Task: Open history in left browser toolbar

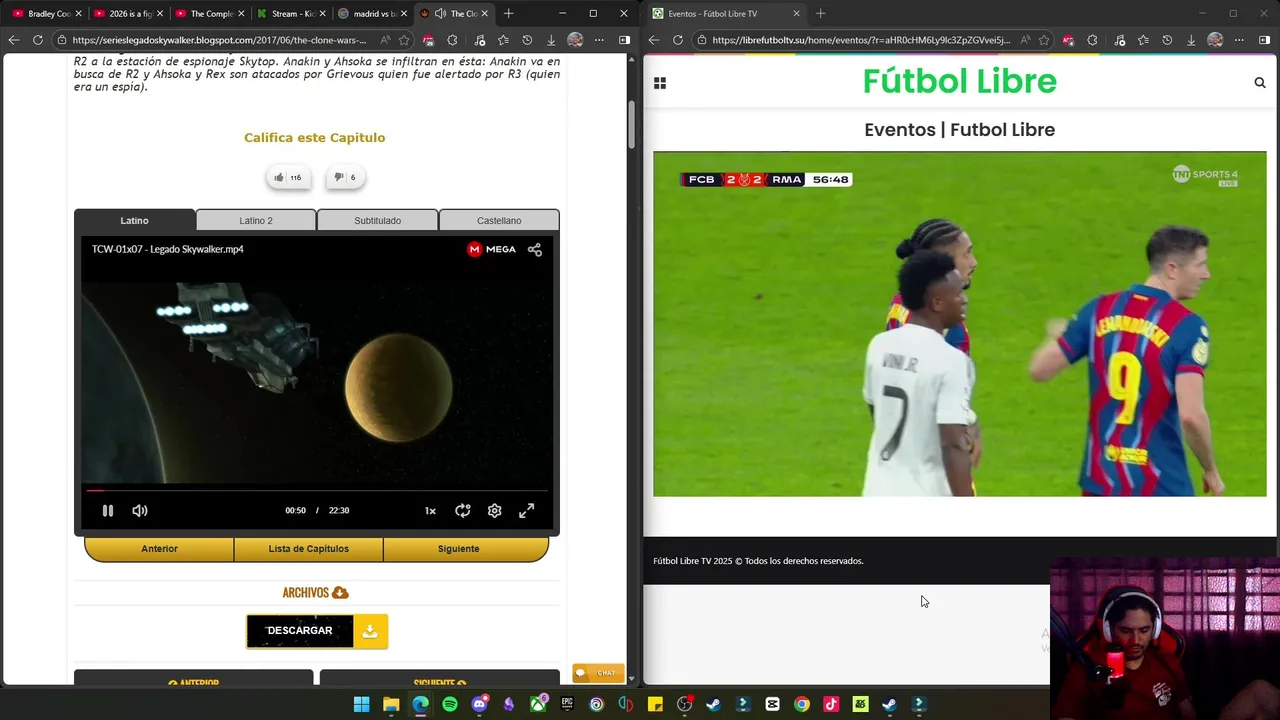Action: pos(526,40)
